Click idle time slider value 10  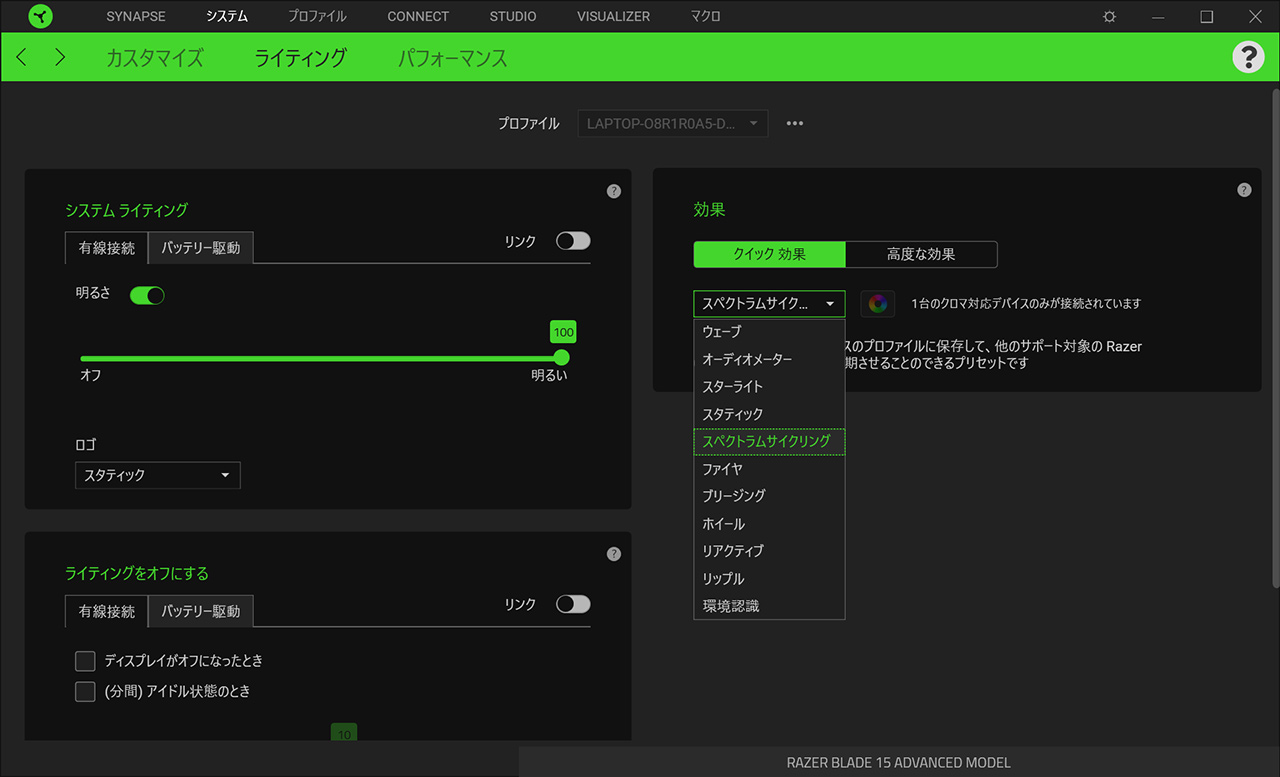click(344, 733)
